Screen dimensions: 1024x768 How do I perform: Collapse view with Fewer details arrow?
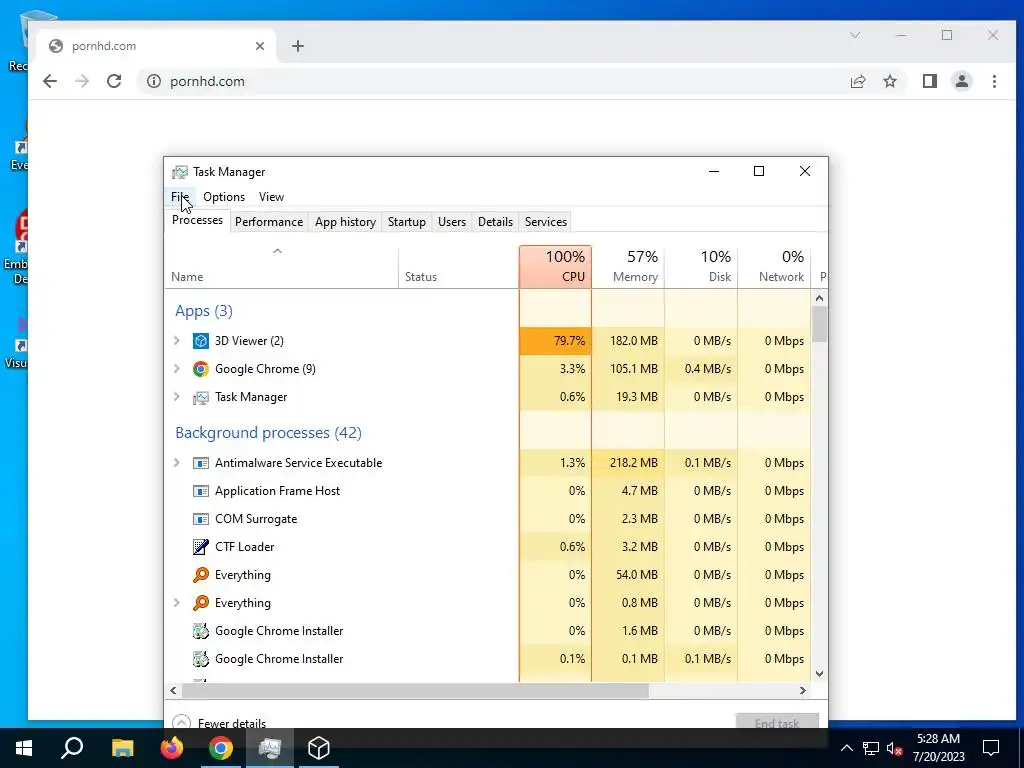point(182,722)
